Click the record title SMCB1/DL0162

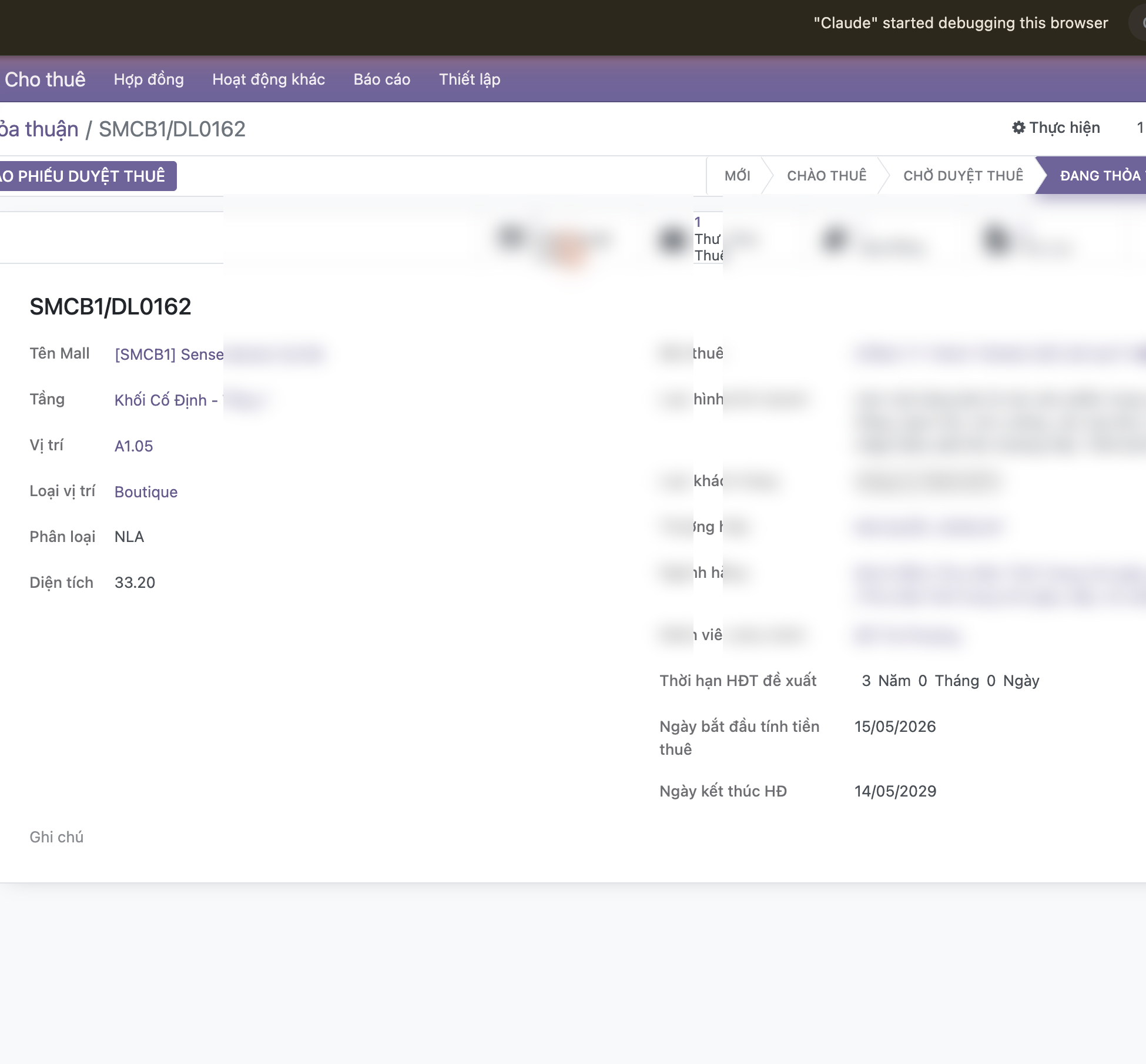pyautogui.click(x=110, y=306)
